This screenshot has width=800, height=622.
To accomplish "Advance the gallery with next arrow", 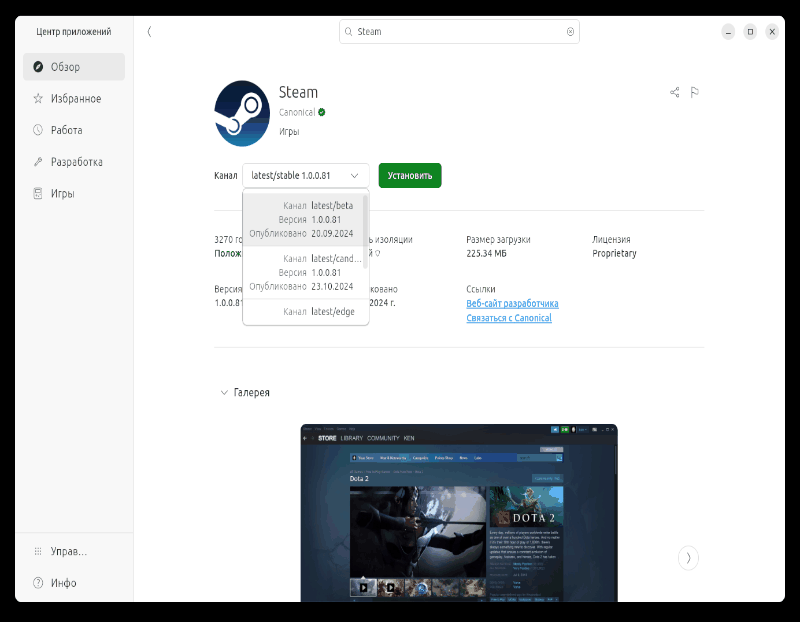I will (688, 558).
